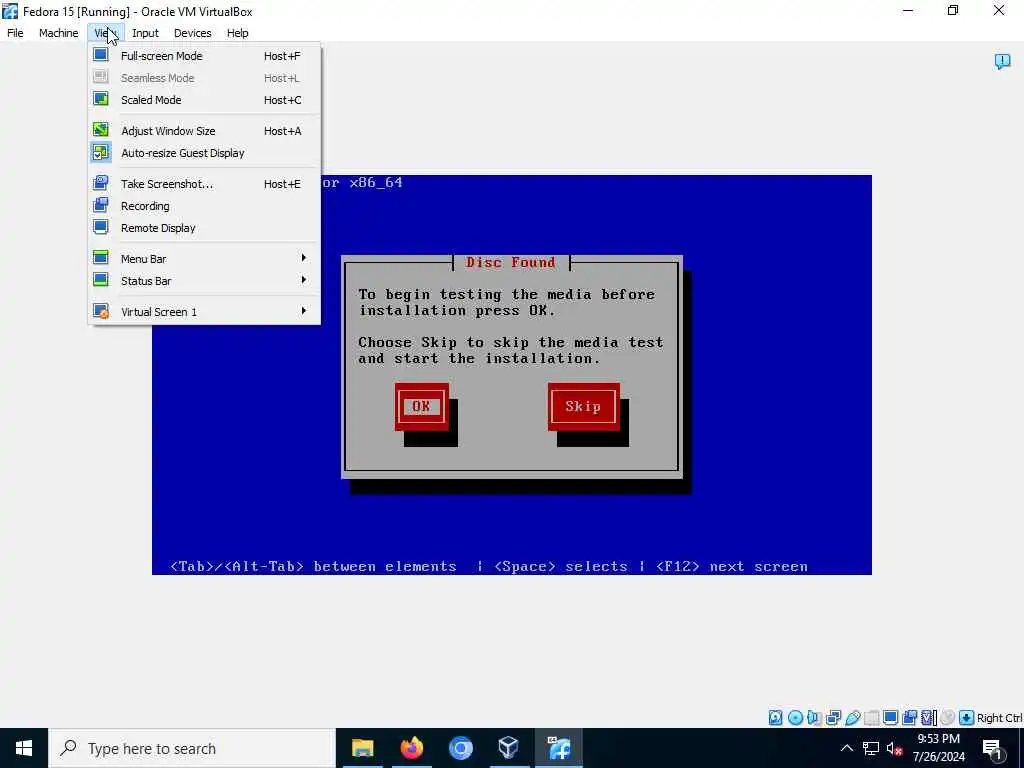Open the Help menu
This screenshot has width=1024, height=768.
(x=238, y=33)
